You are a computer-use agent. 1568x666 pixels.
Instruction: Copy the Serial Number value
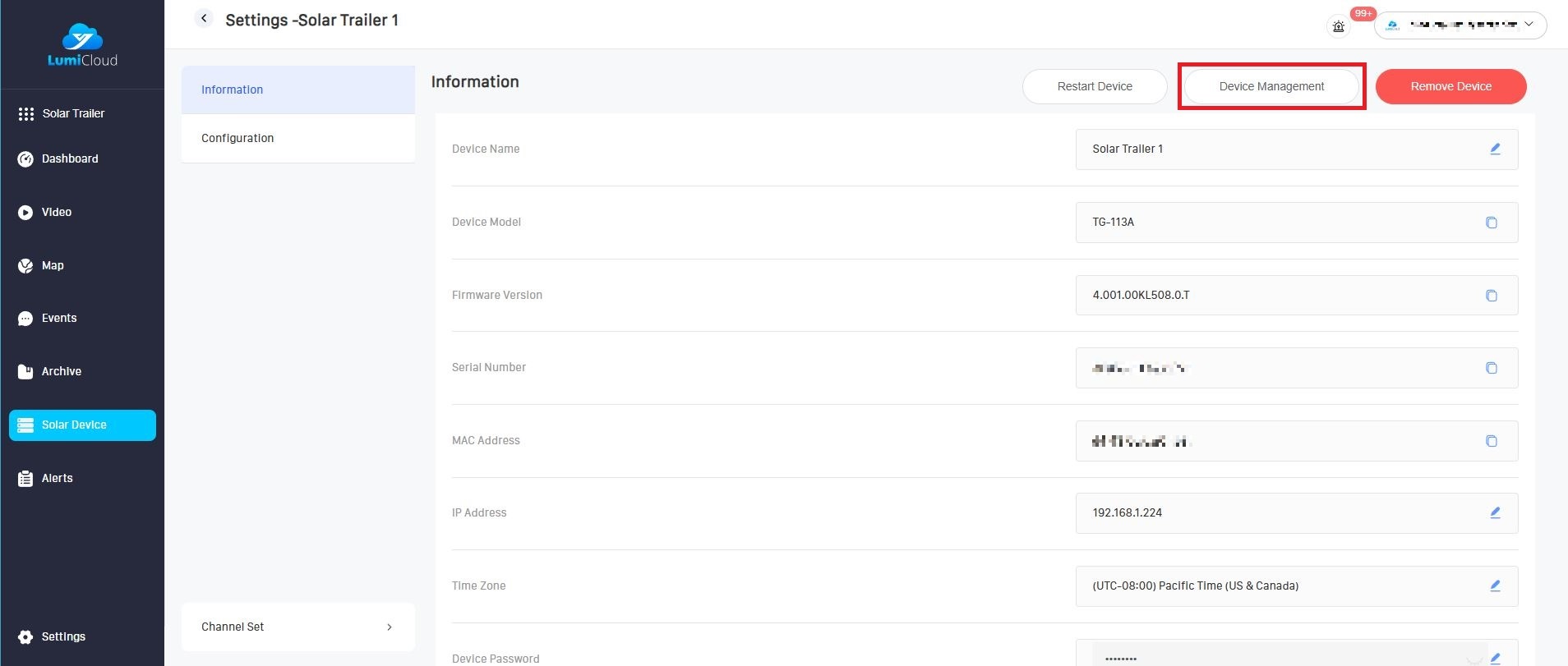tap(1491, 368)
